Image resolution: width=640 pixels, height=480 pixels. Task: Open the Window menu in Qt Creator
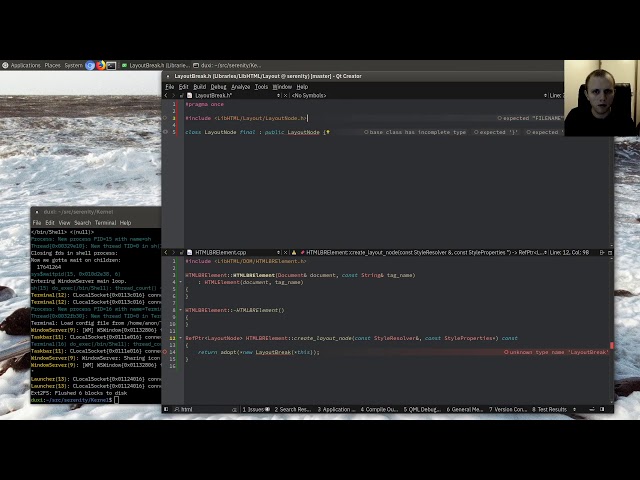click(282, 87)
